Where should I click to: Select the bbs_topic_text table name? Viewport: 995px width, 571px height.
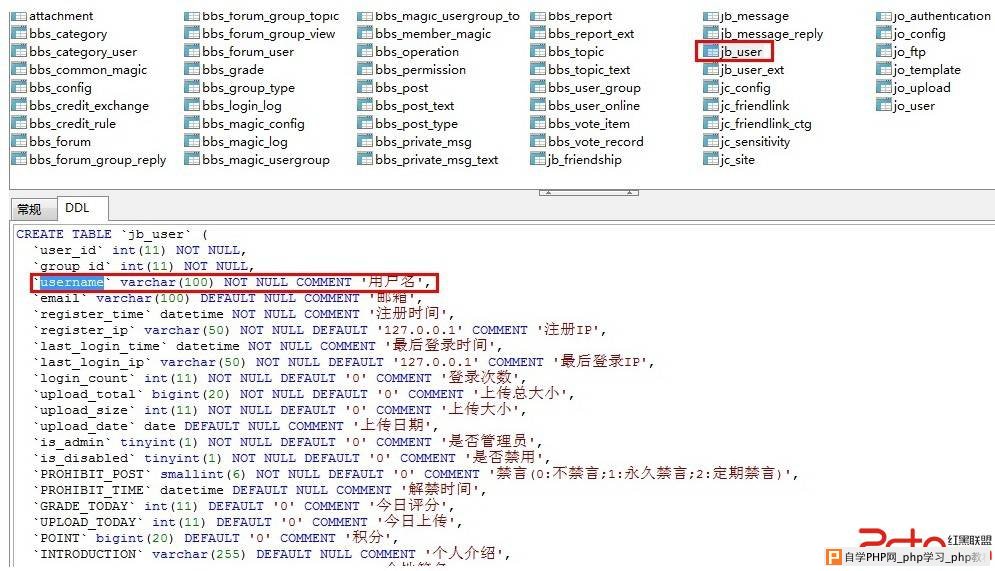pyautogui.click(x=589, y=70)
